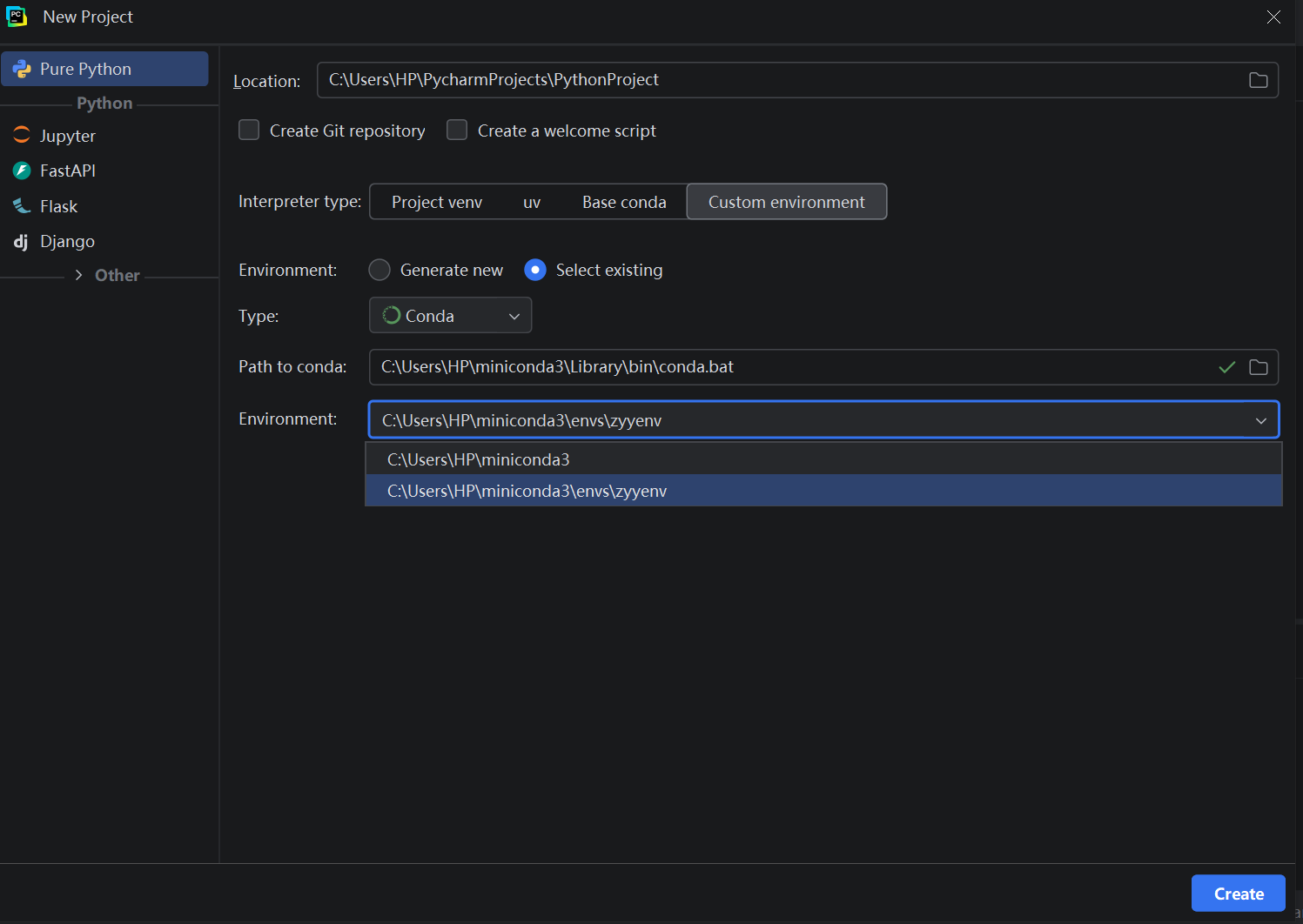
Task: Click the FastAPI icon in sidebar
Action: (x=22, y=171)
